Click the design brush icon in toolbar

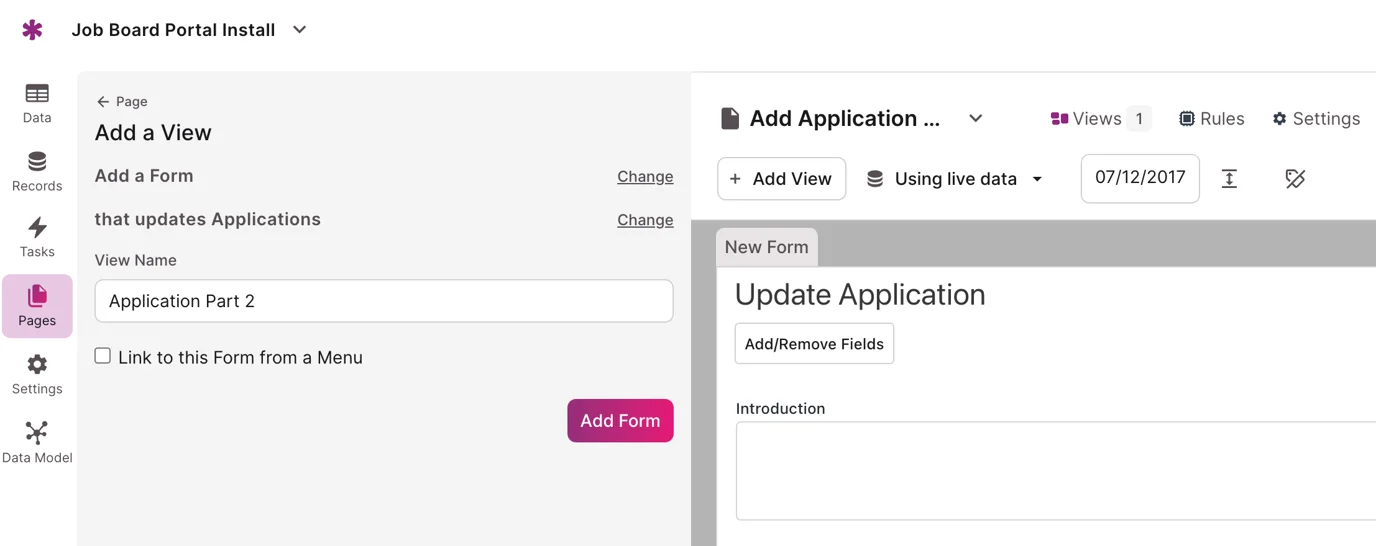(1295, 179)
